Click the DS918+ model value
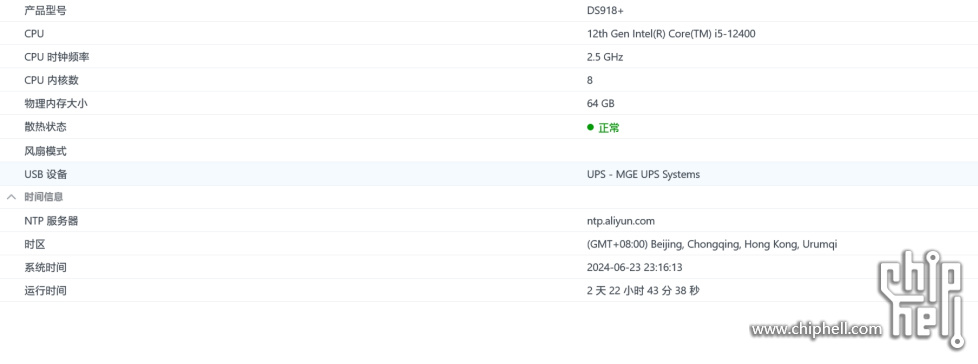This screenshot has width=978, height=364. click(605, 11)
